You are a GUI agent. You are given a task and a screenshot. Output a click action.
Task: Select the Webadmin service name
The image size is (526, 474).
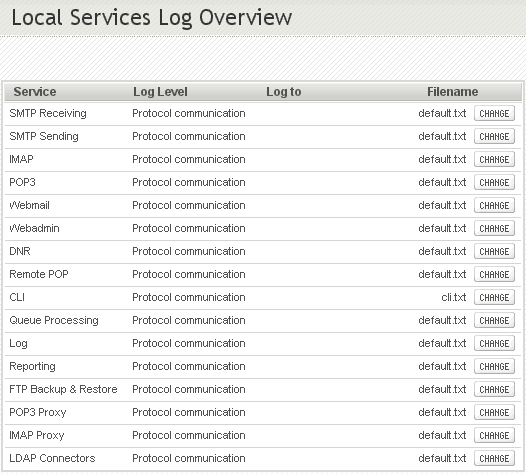pos(35,228)
